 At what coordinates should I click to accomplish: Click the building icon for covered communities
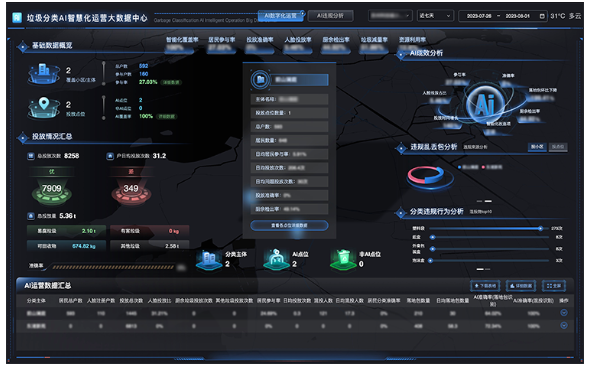coord(44,73)
